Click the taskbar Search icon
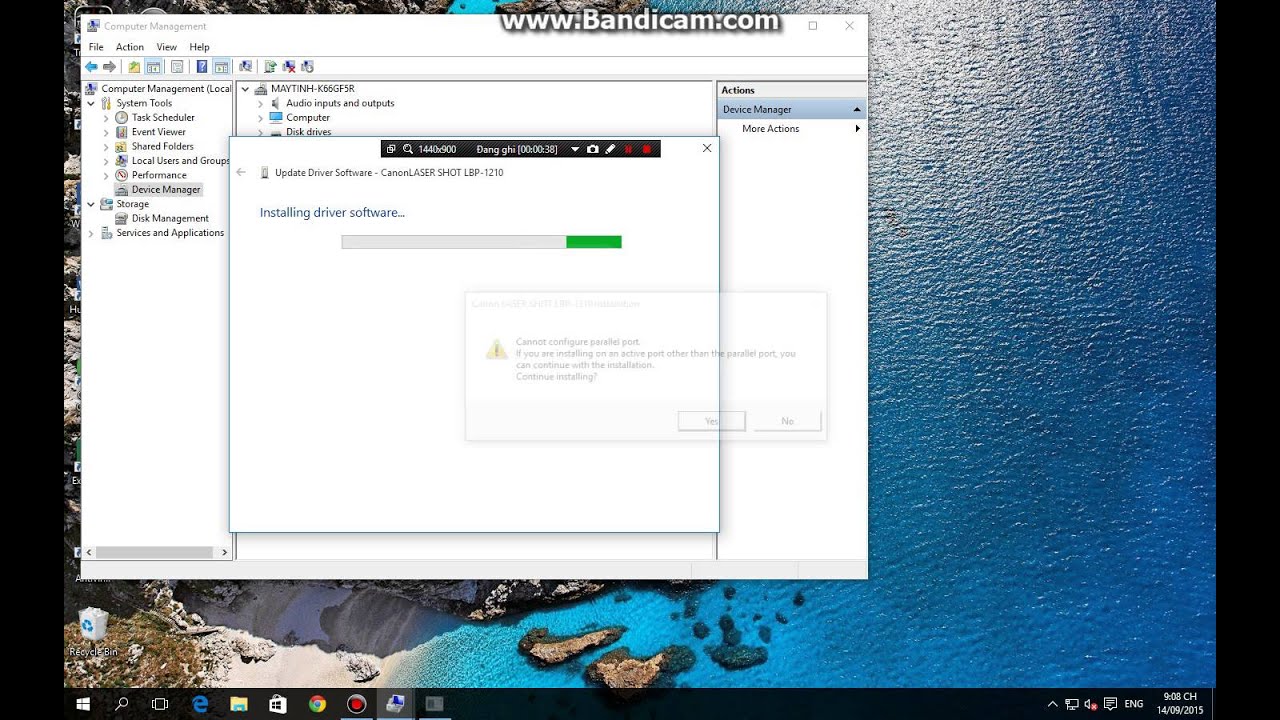Screen dimensions: 1280x720 tap(122, 704)
